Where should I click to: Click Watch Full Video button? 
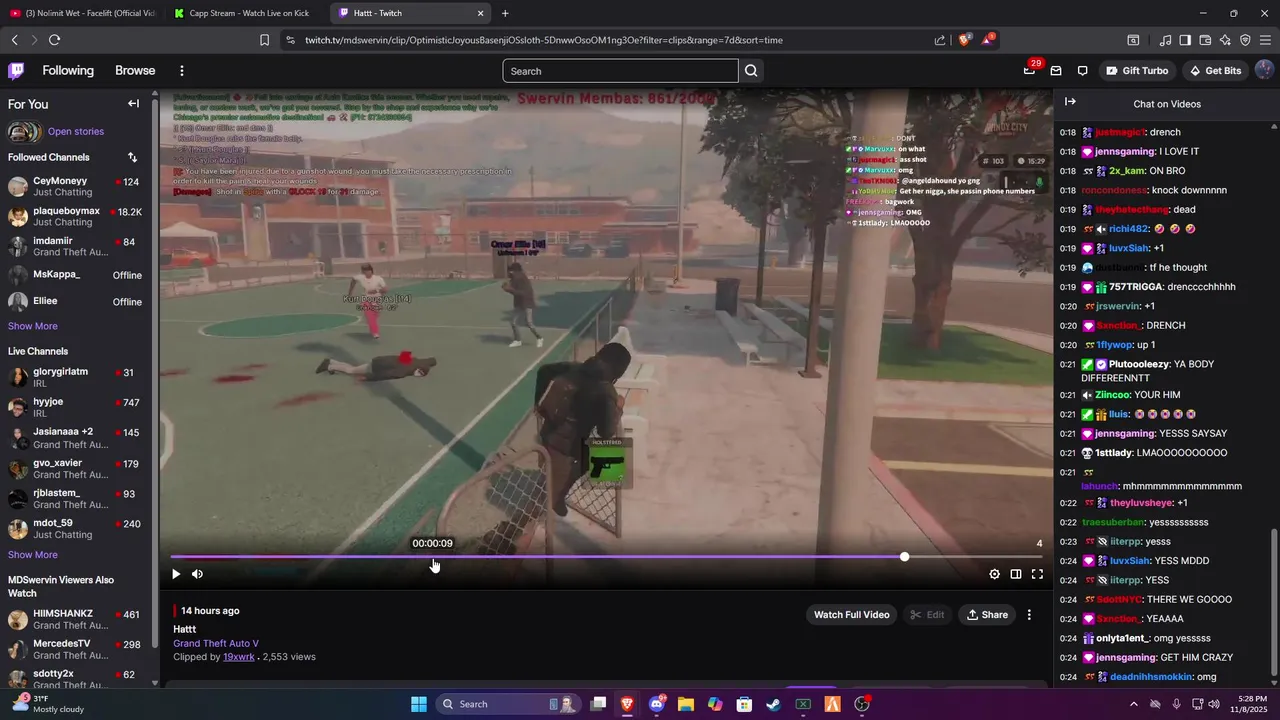851,615
